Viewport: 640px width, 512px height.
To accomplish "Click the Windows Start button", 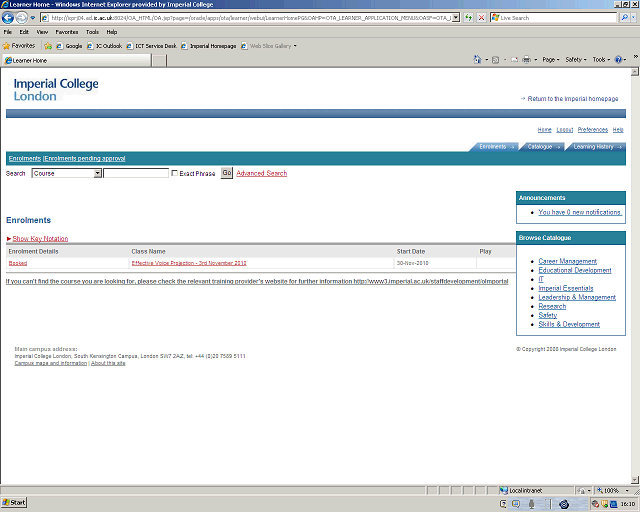I will (15, 503).
